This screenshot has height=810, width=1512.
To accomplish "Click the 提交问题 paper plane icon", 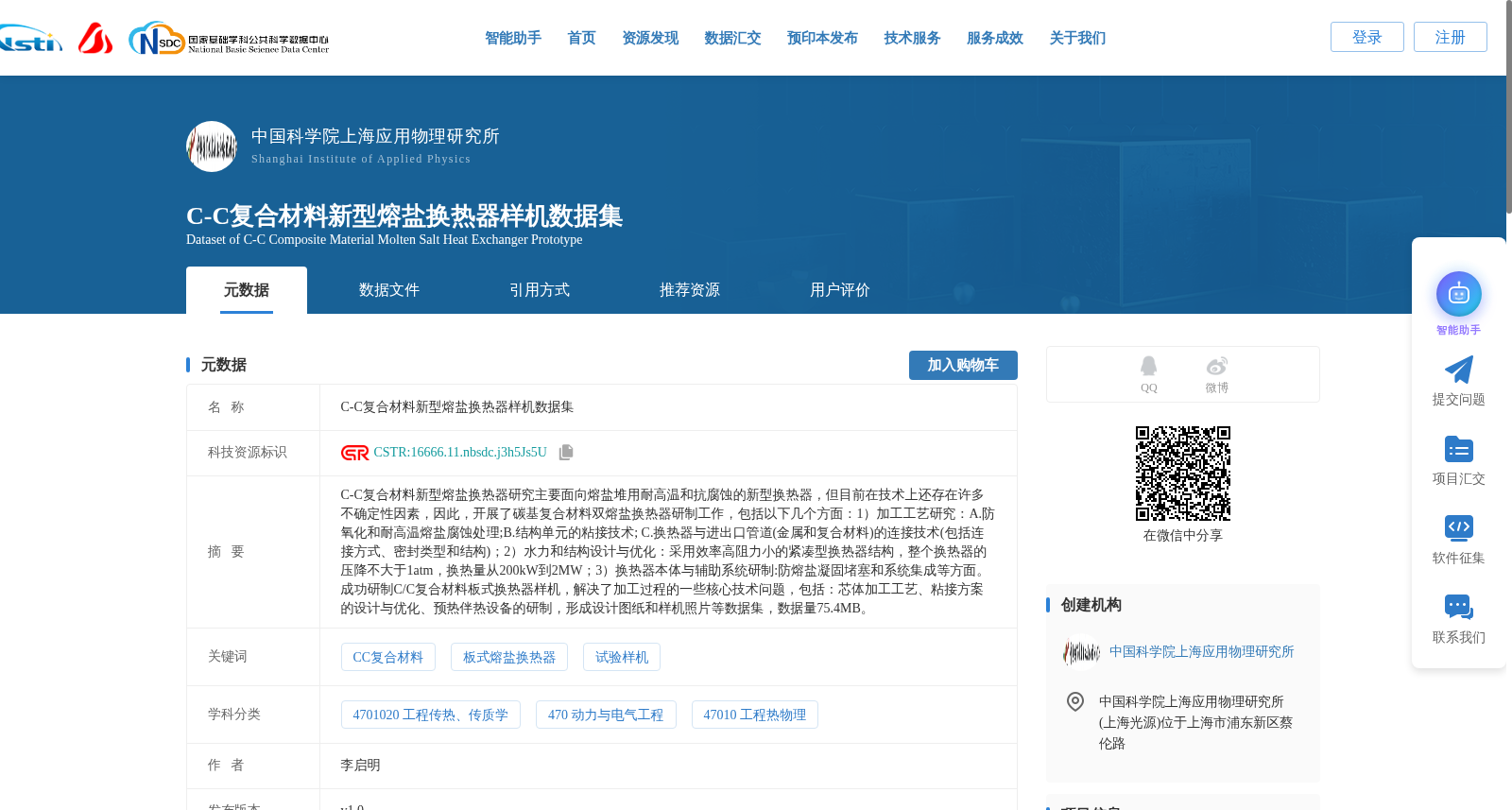I will tap(1458, 370).
